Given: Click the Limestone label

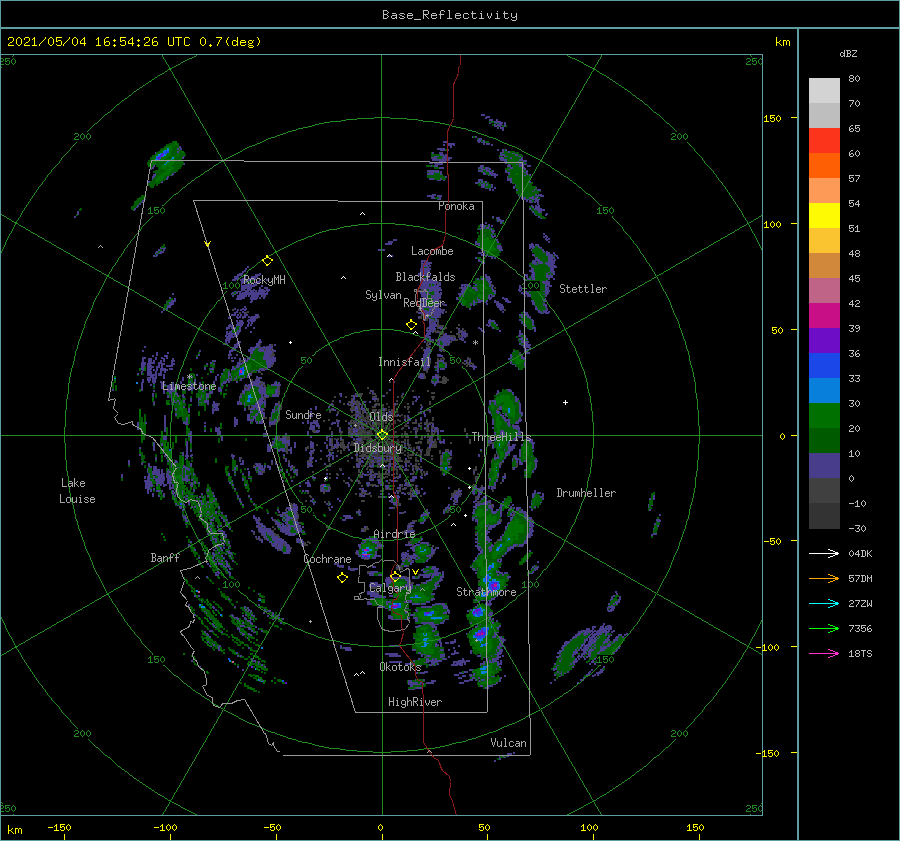Looking at the screenshot, I should [x=189, y=386].
